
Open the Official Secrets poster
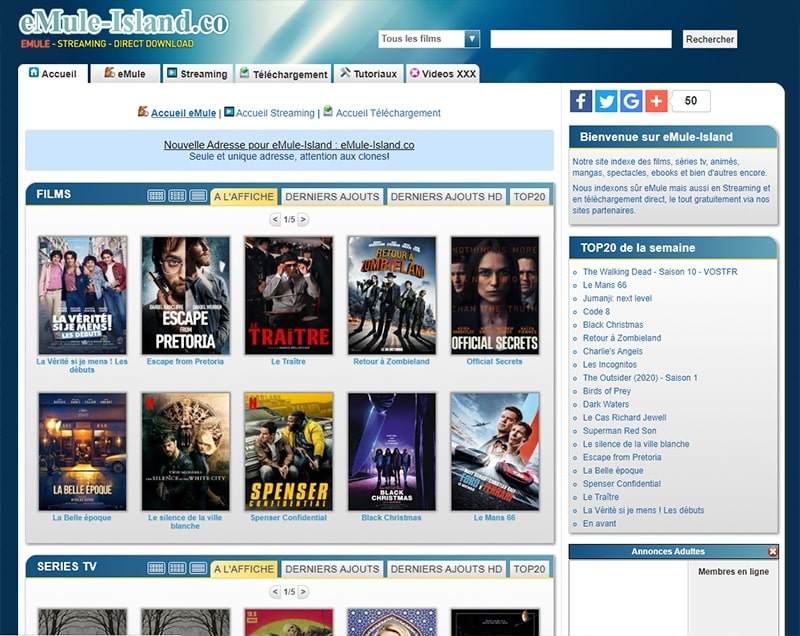(495, 295)
